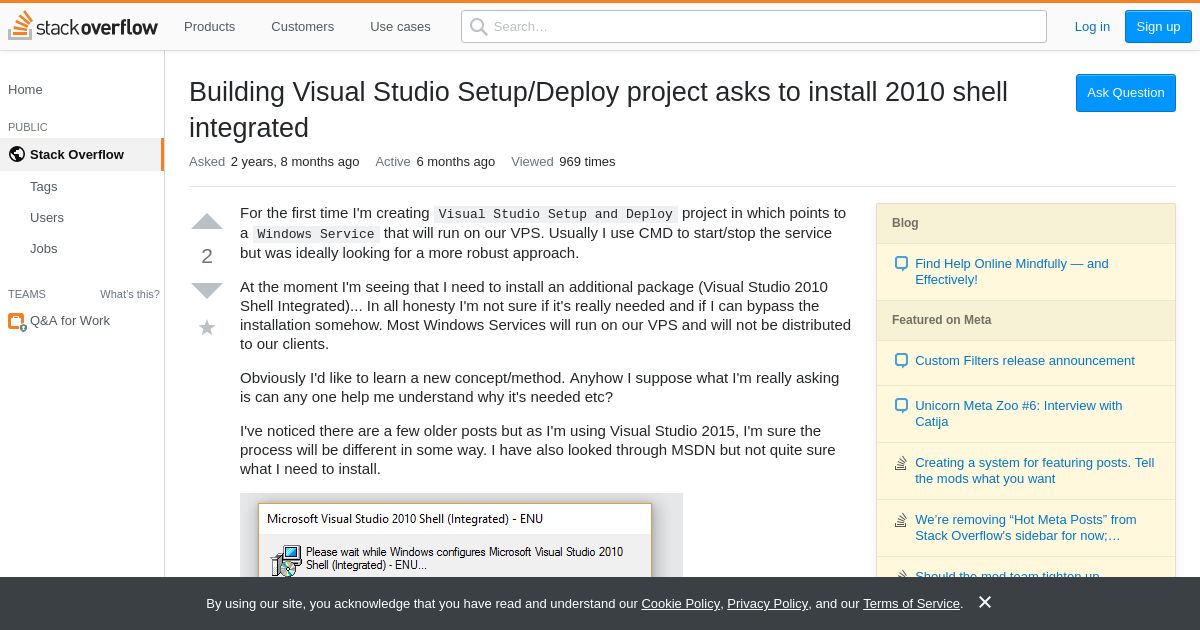Open Find Help Online Mindfully blog post

tap(1012, 272)
